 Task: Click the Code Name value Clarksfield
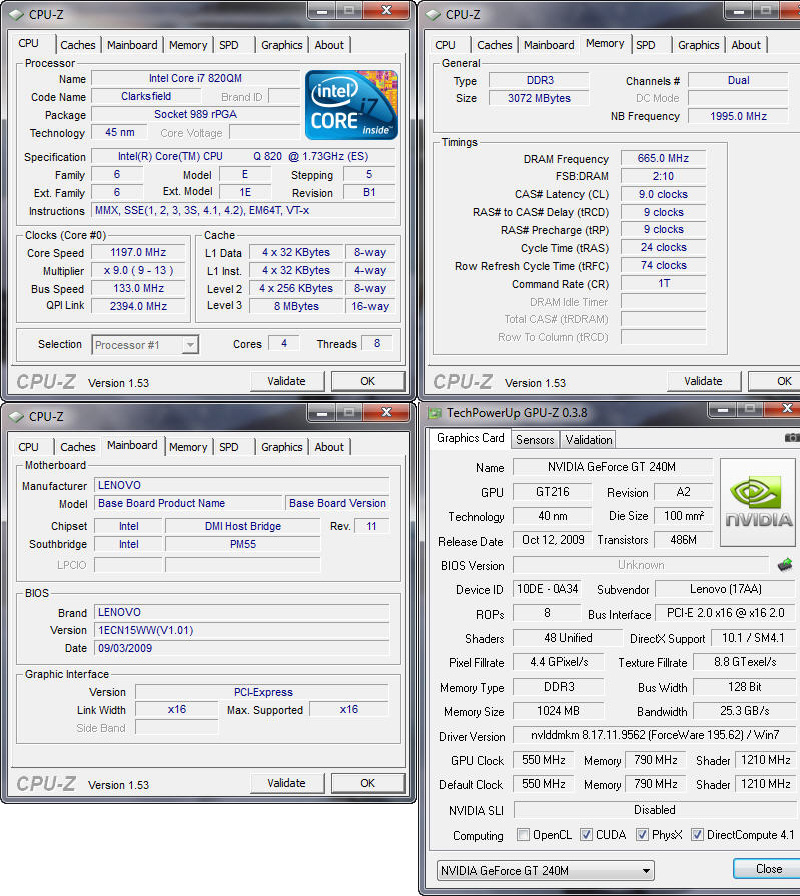[x=146, y=97]
